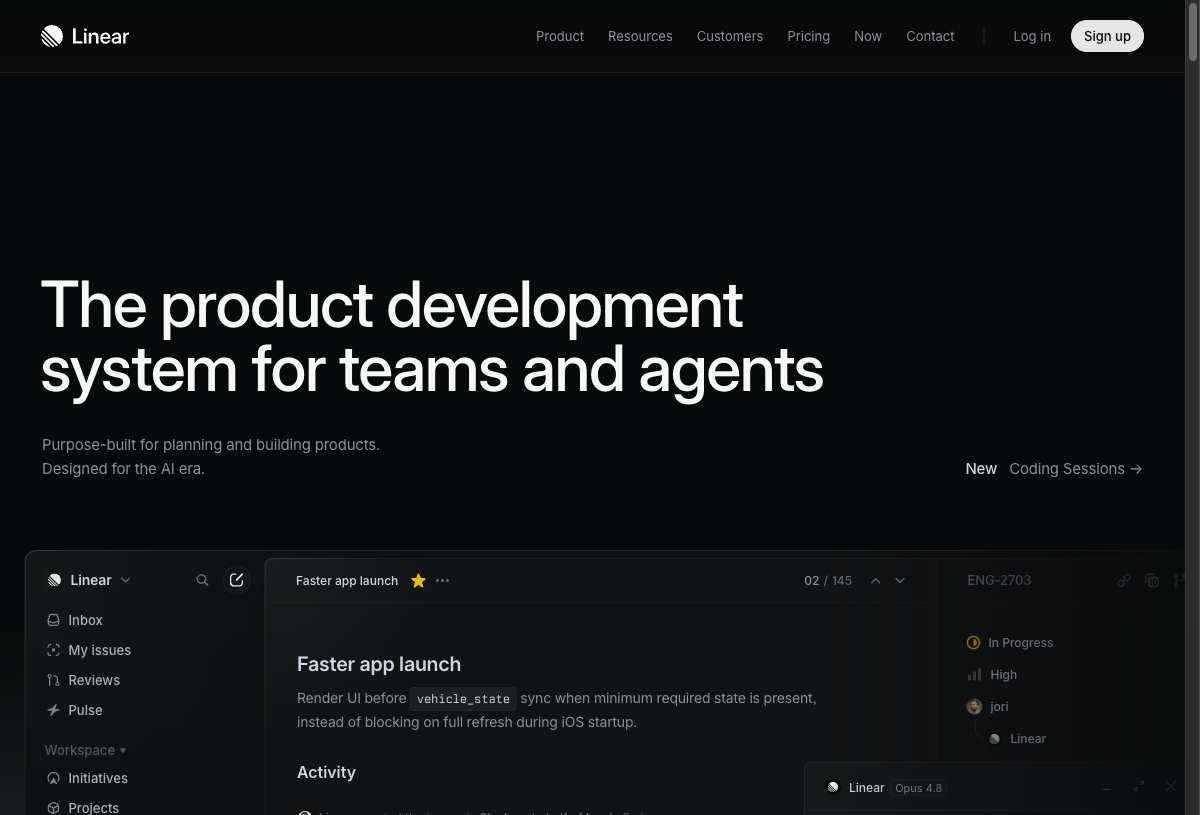Click the Opus 4.8 model badge
1200x815 pixels.
918,788
